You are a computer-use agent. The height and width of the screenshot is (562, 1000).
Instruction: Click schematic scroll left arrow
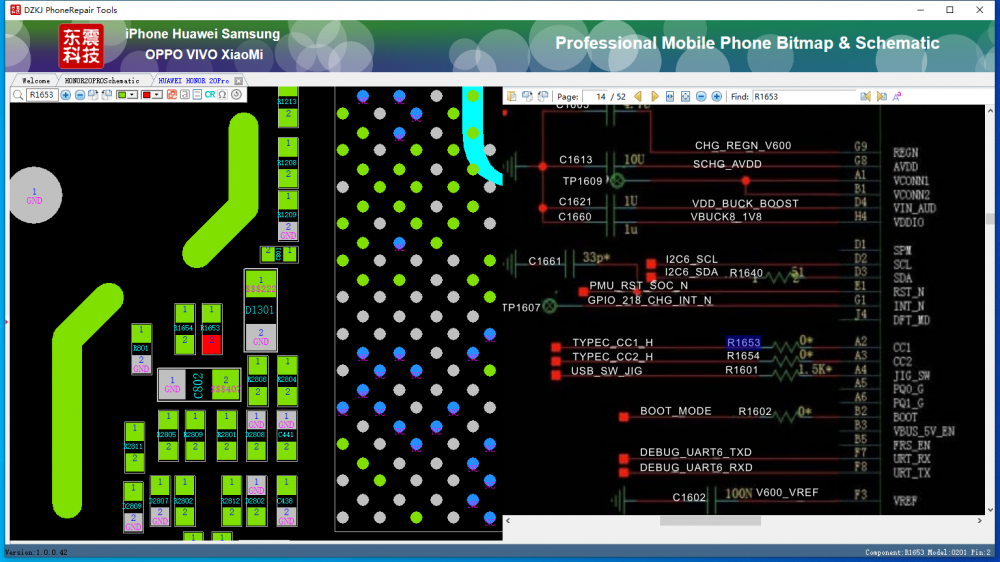click(x=508, y=521)
